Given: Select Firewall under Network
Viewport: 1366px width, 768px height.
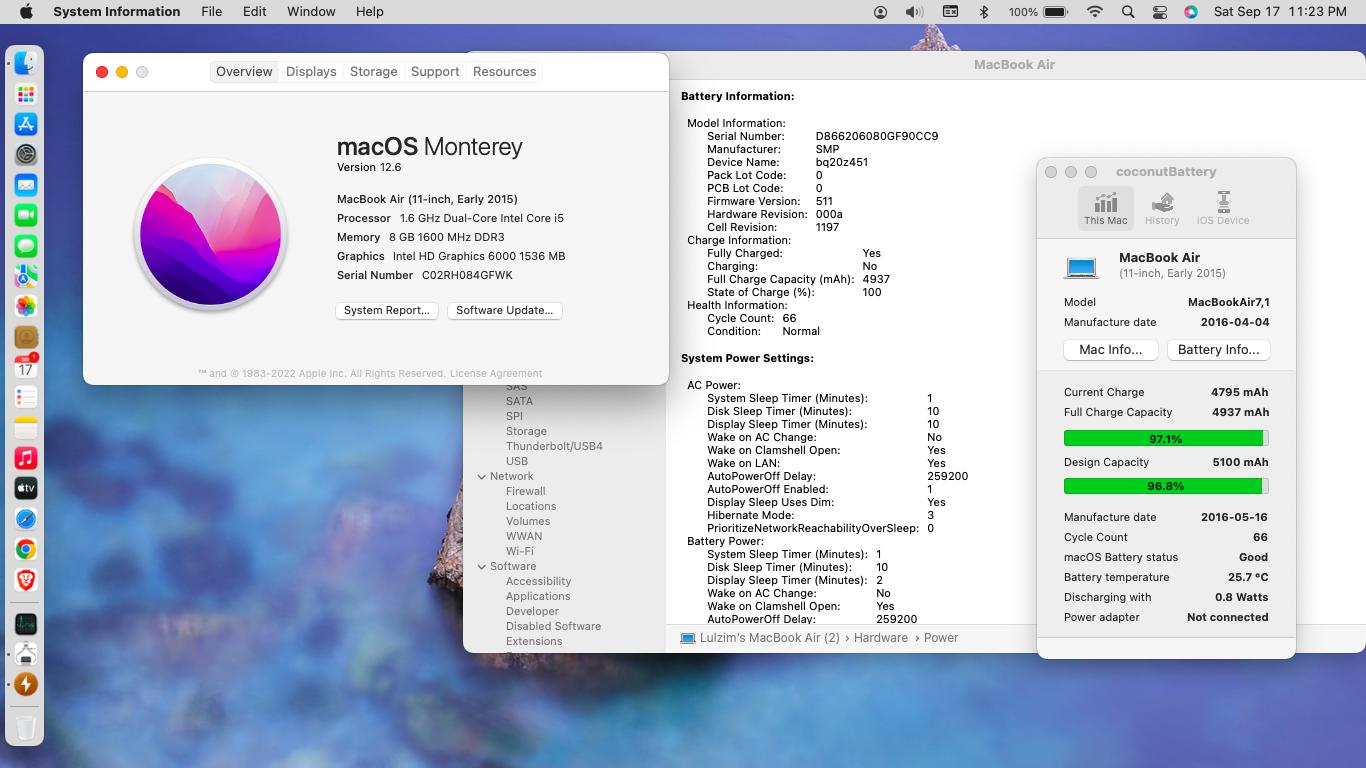Looking at the screenshot, I should click(x=526, y=492).
